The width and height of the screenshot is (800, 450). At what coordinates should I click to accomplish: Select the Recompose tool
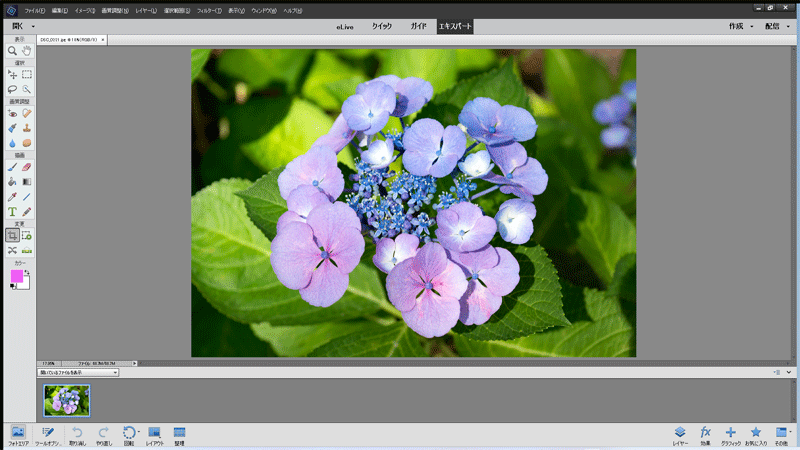(27, 235)
